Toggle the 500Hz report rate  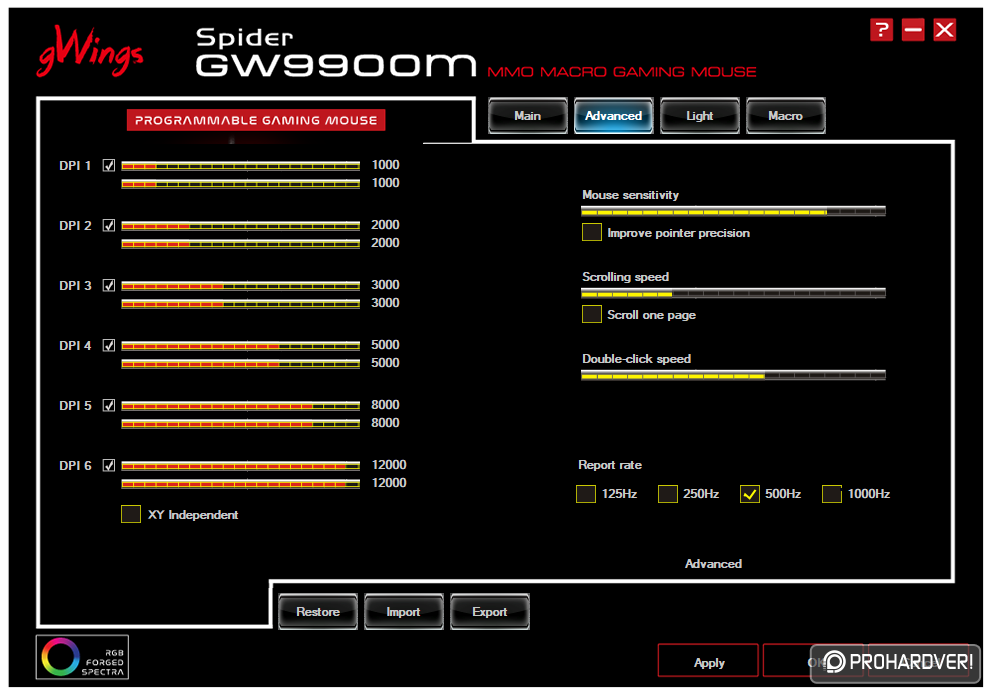750,493
